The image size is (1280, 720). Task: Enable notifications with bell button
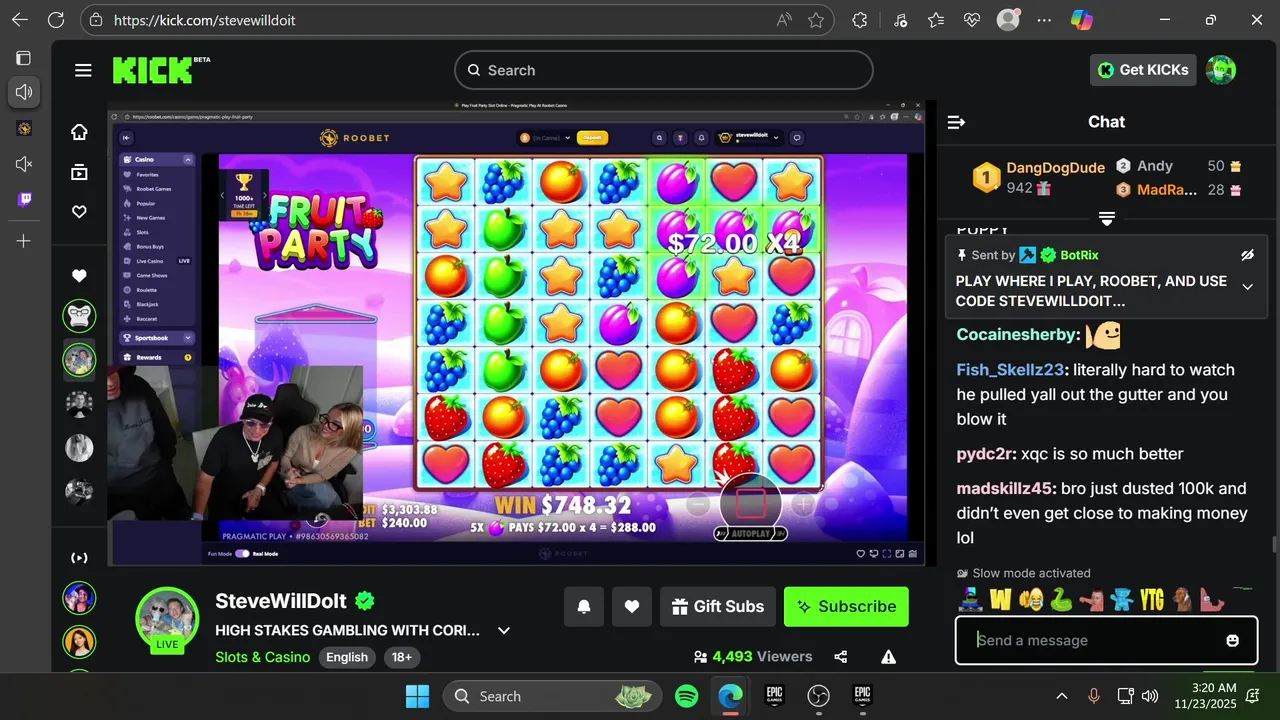click(584, 606)
